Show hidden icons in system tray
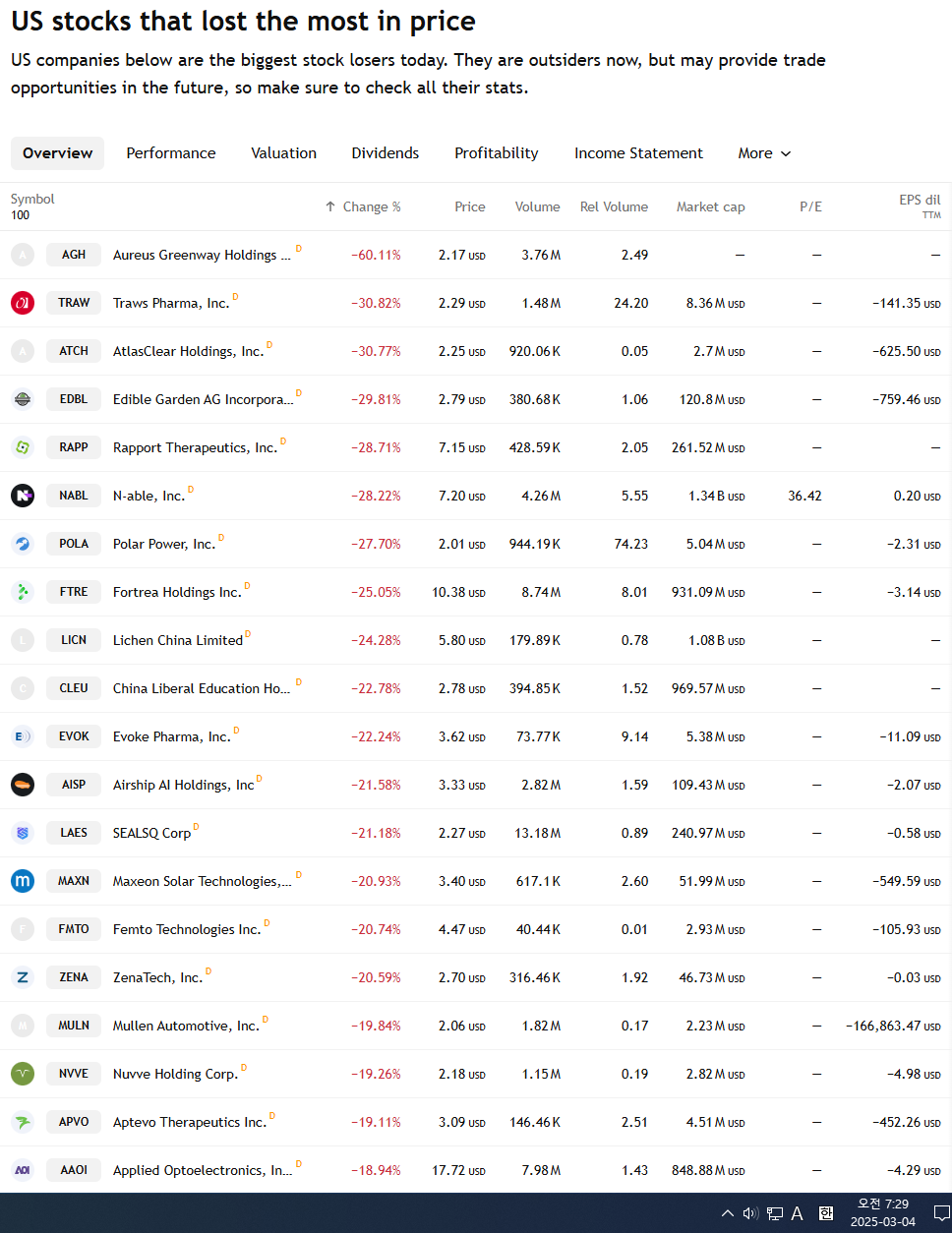 pyautogui.click(x=728, y=1213)
